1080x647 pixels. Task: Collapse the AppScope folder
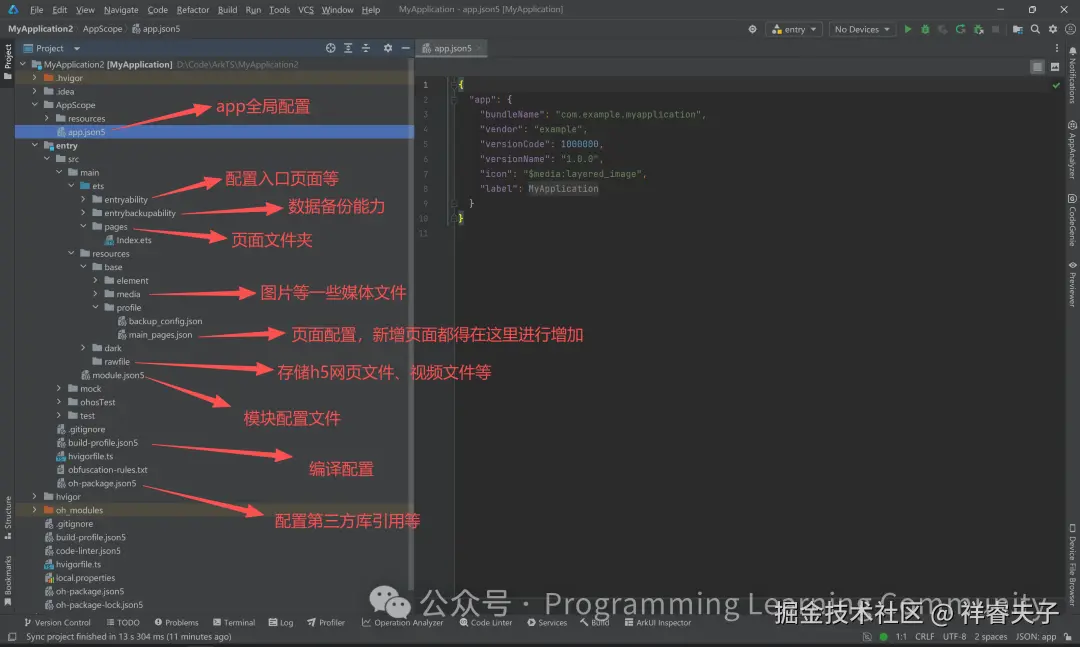click(34, 104)
